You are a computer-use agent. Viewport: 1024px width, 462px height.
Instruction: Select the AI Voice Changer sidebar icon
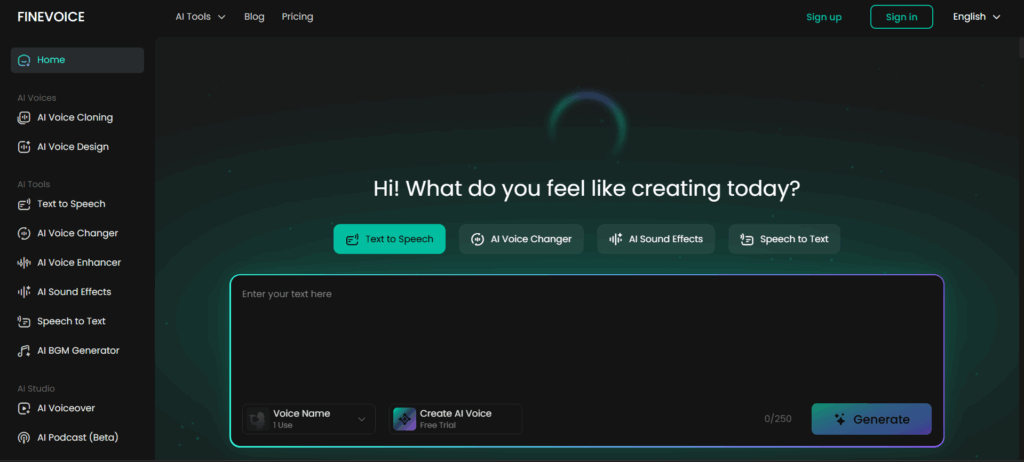[x=24, y=234]
